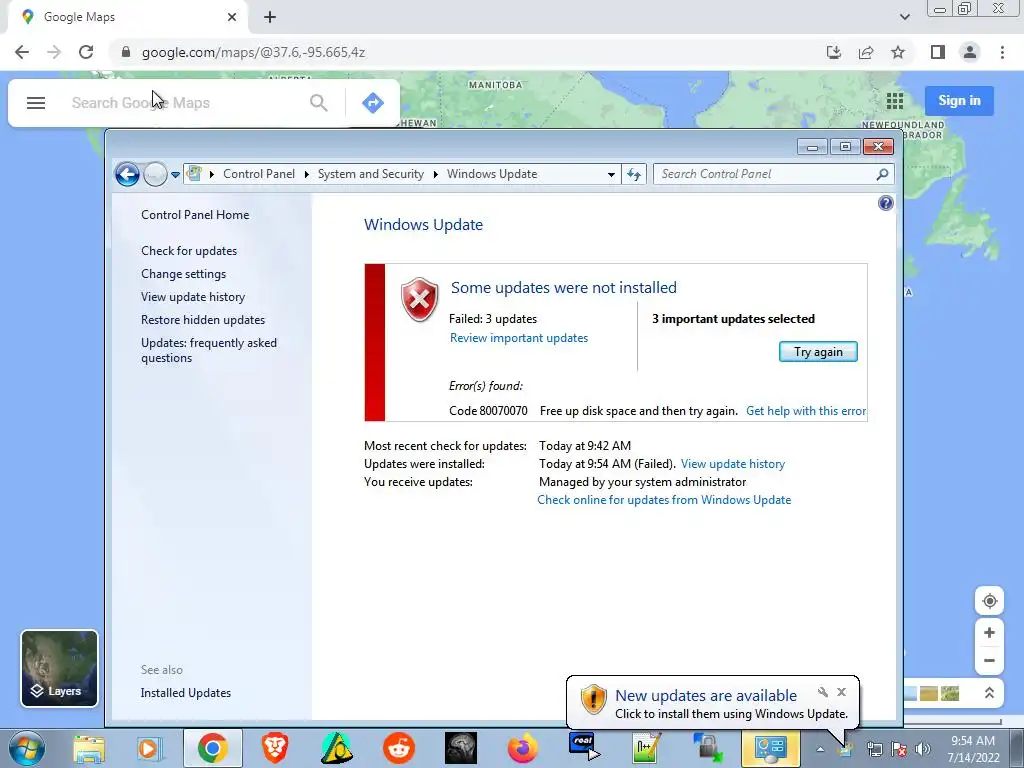Open Control Panel Home link
Screen dimensions: 1024x768
[195, 215]
